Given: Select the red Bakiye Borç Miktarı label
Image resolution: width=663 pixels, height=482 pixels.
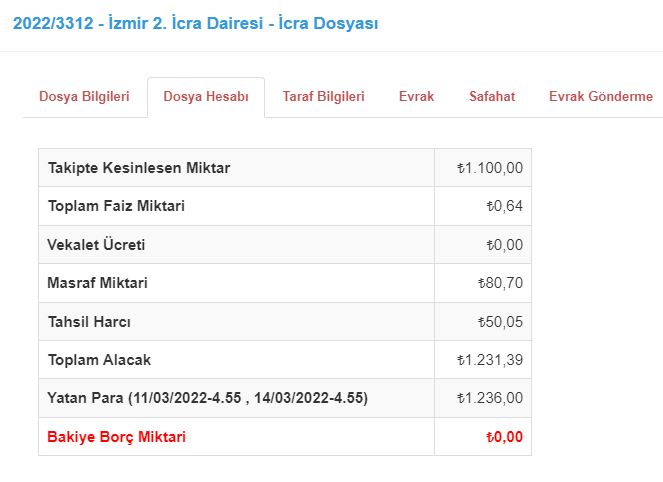Looking at the screenshot, I should coord(116,437).
